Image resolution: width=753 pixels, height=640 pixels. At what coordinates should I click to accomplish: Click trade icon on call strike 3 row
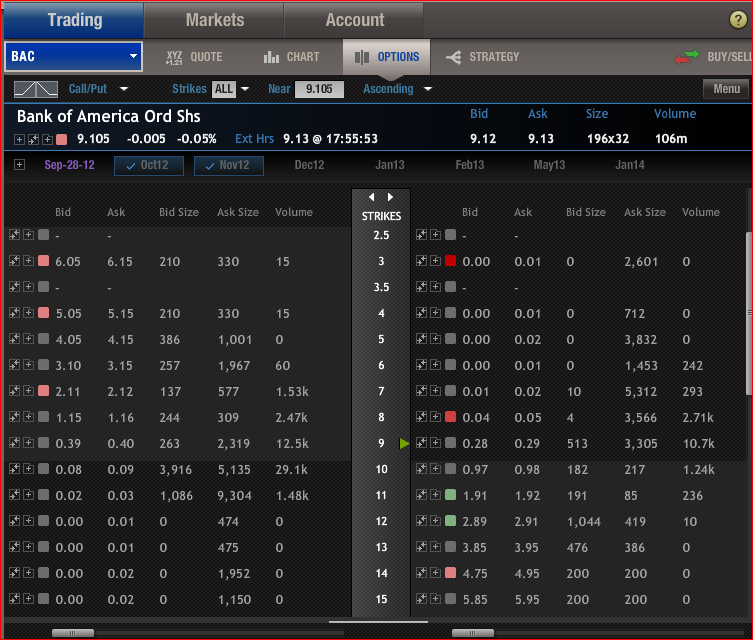pyautogui.click(x=14, y=261)
